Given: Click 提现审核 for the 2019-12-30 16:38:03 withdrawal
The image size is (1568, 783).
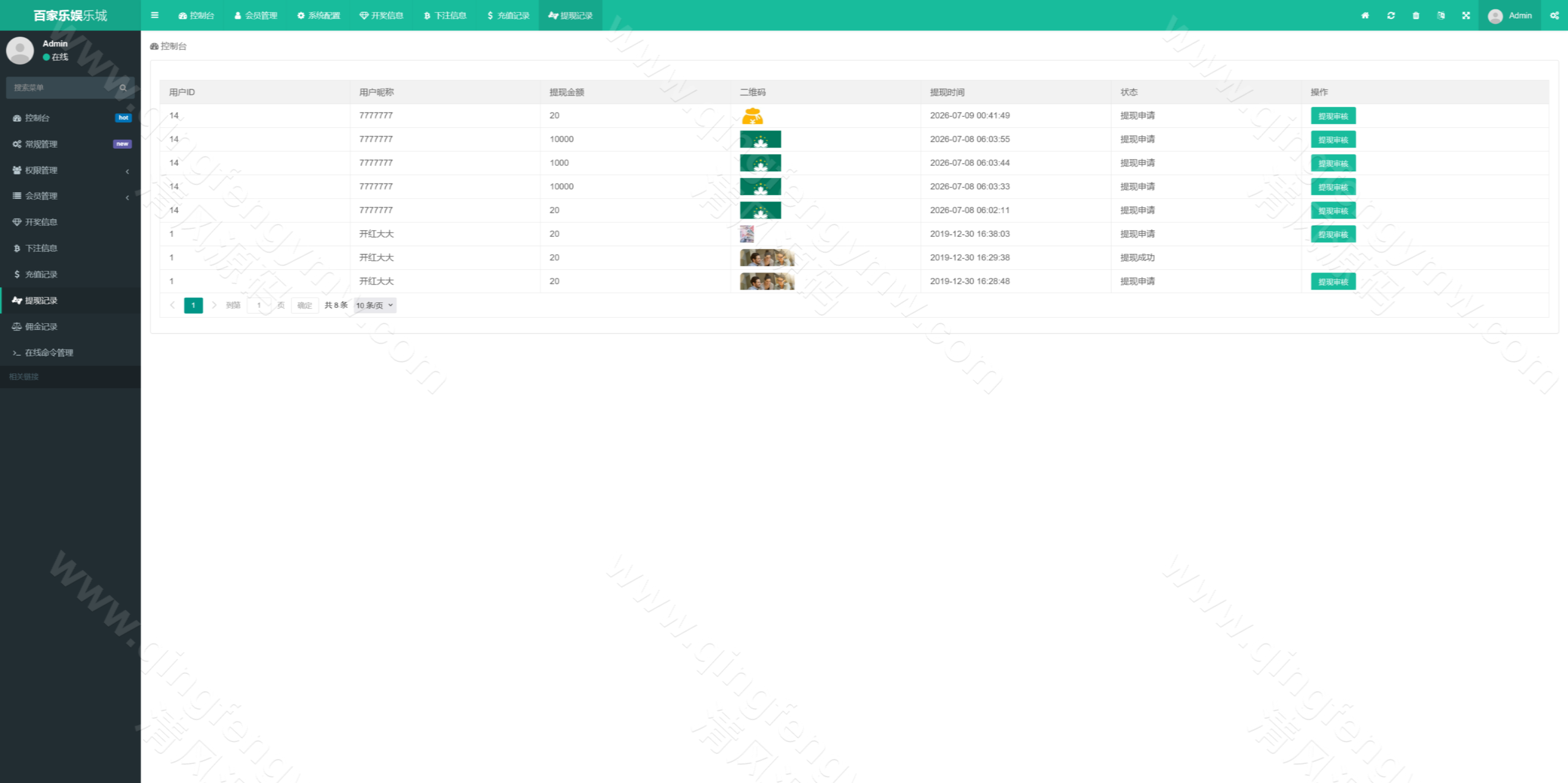Looking at the screenshot, I should pyautogui.click(x=1333, y=234).
